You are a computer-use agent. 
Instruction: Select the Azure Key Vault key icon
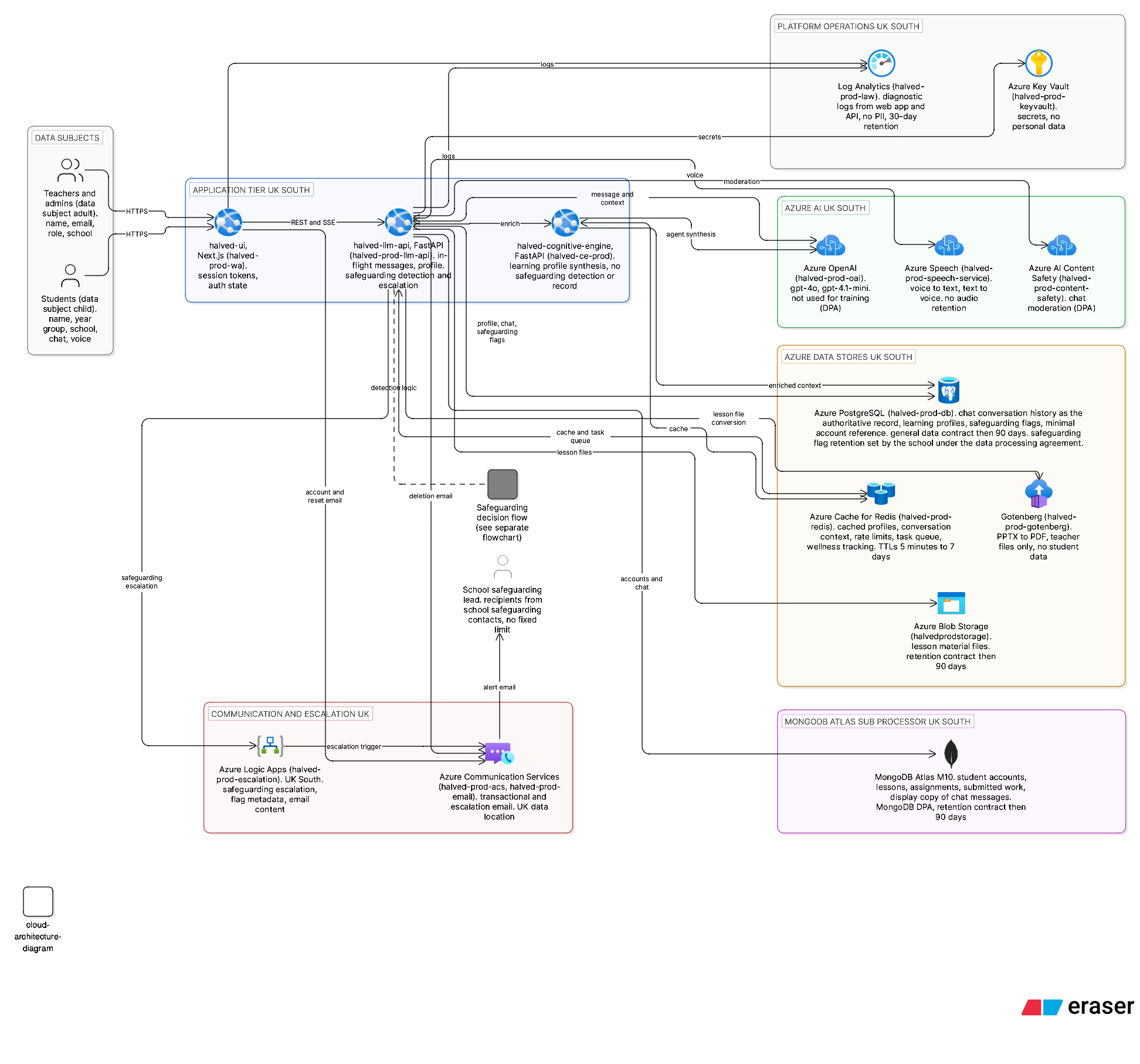pos(1039,63)
